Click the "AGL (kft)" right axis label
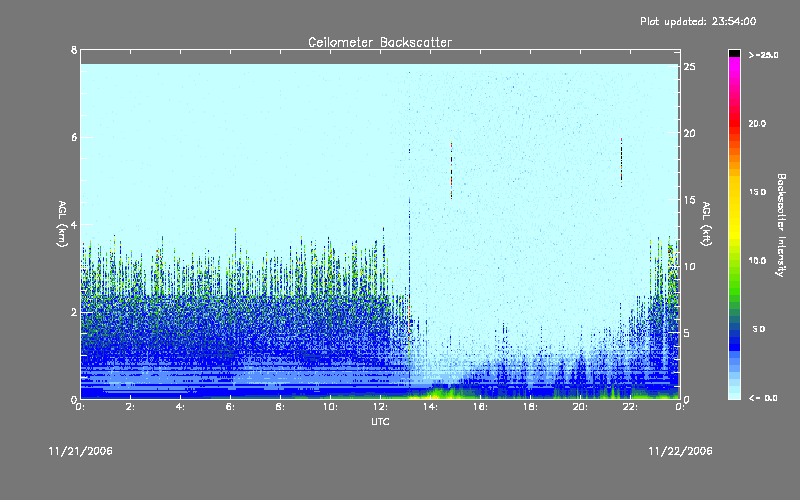Viewport: 800px width, 500px height. [706, 224]
